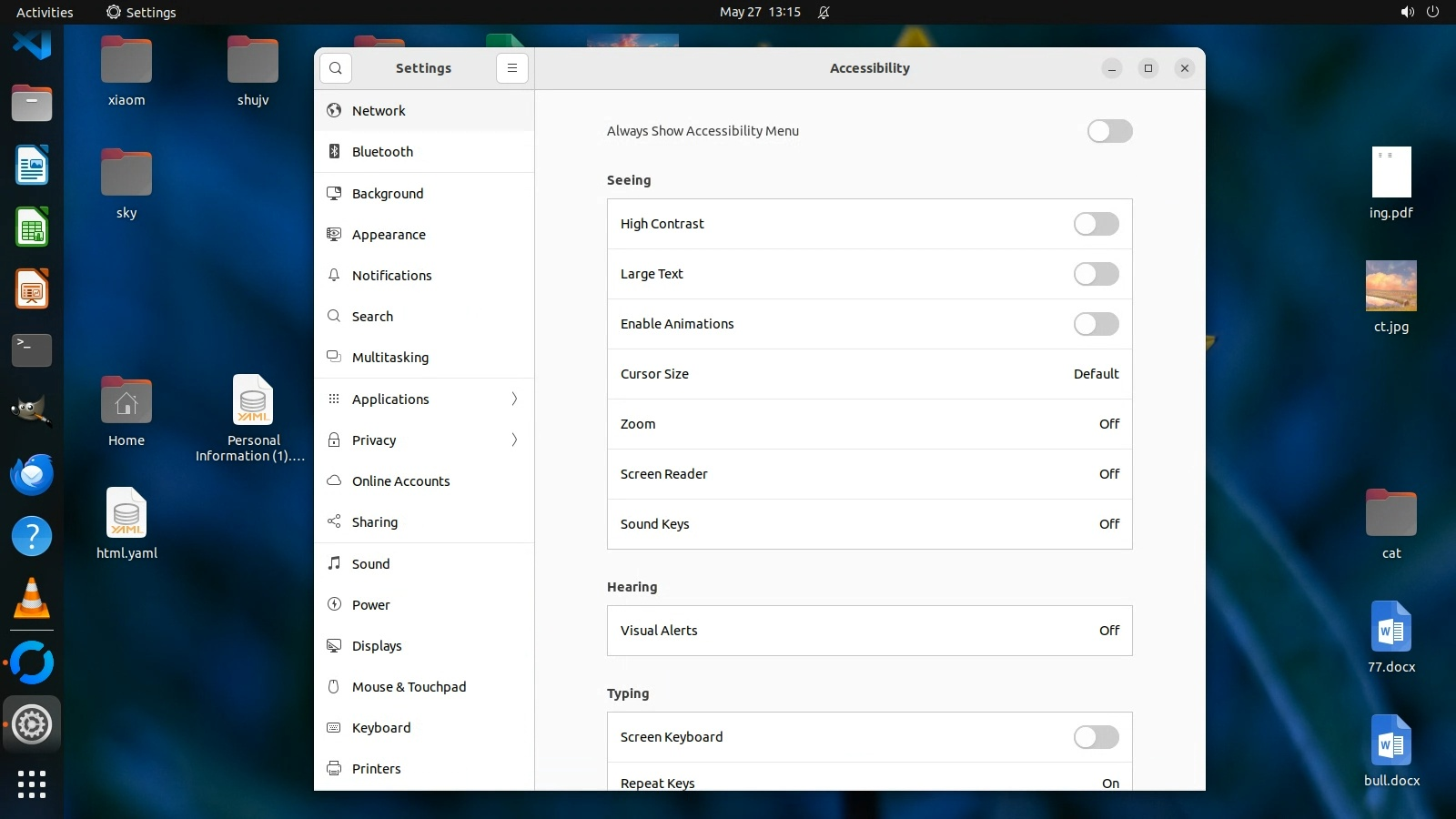
Task: Enable the High Contrast switch
Action: click(1096, 224)
